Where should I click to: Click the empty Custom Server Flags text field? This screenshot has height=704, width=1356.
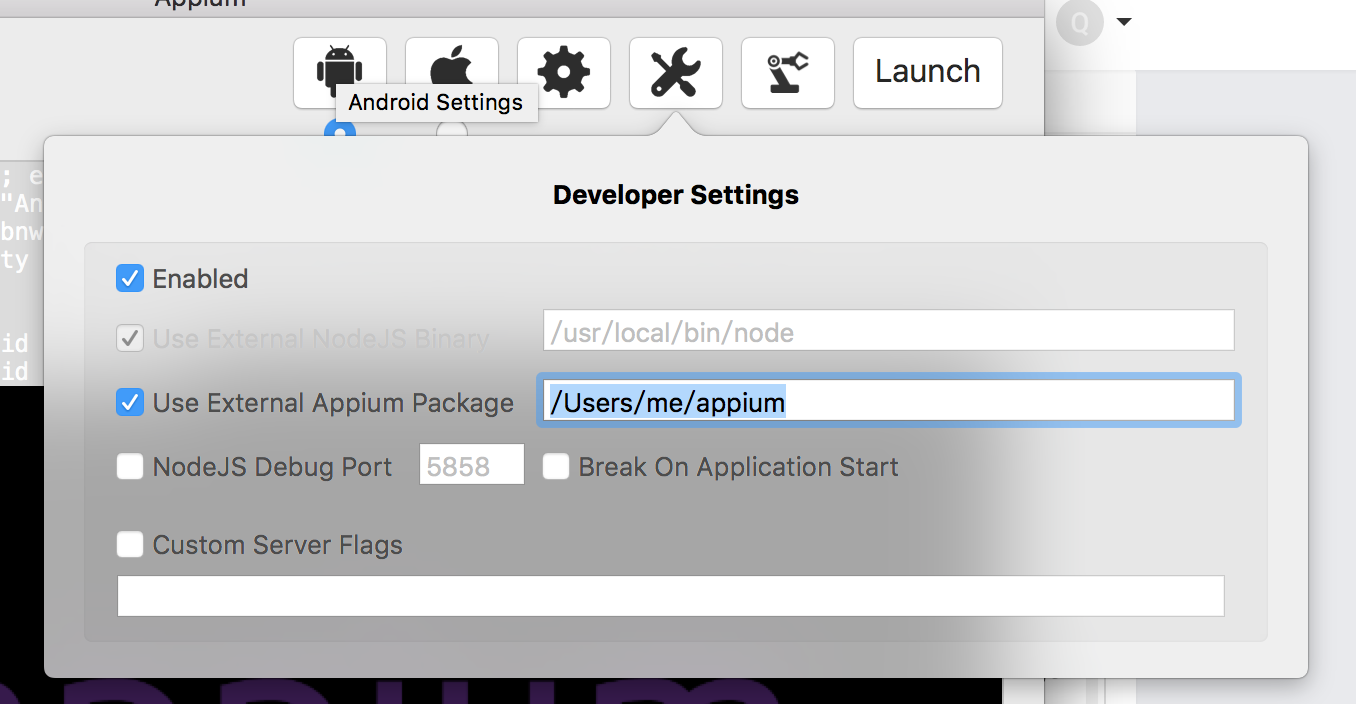(x=671, y=596)
